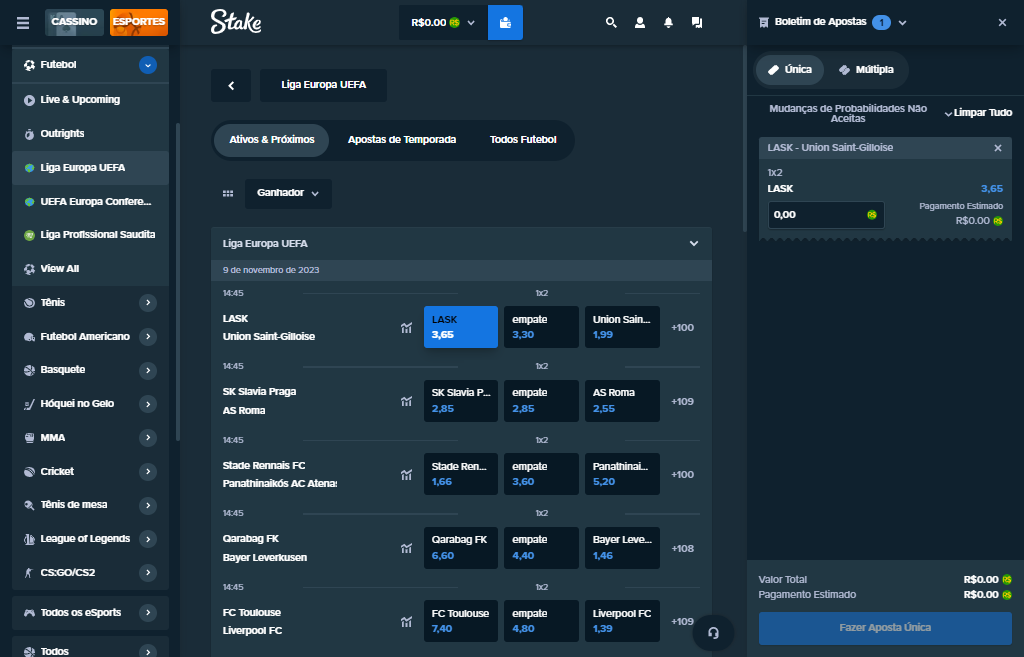
Task: Expand Futebol Americano category
Action: pyautogui.click(x=148, y=337)
